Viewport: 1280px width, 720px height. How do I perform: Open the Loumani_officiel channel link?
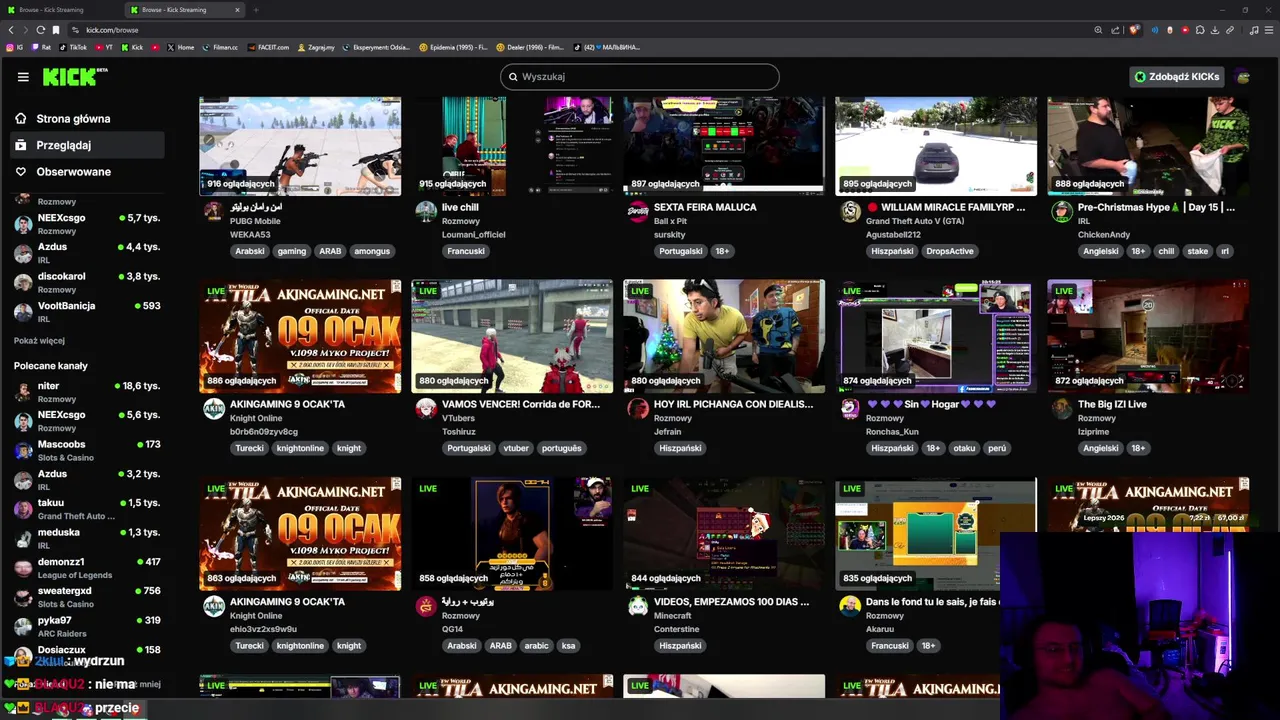473,235
